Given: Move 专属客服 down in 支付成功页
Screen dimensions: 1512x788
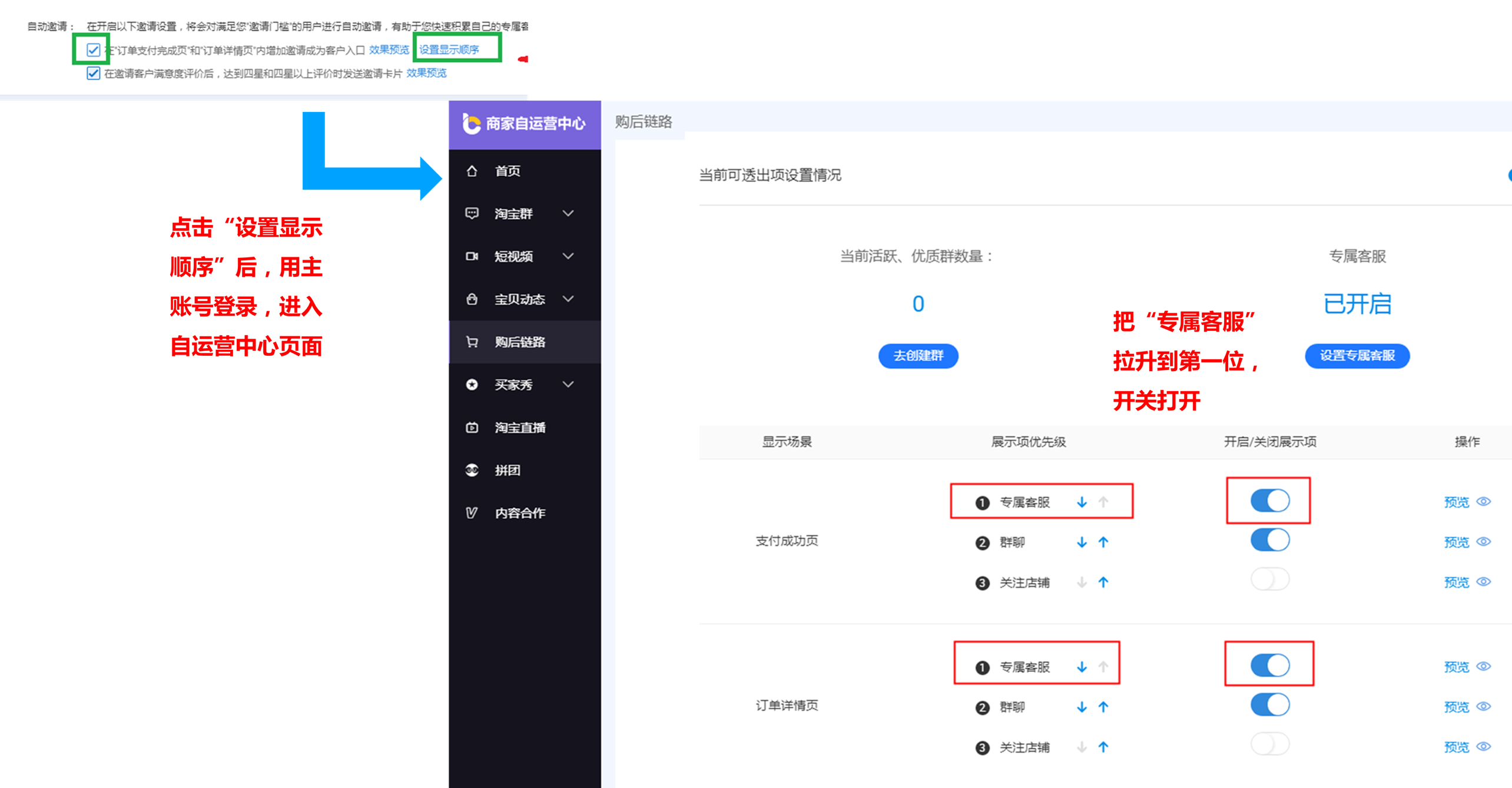Looking at the screenshot, I should click(x=1082, y=502).
